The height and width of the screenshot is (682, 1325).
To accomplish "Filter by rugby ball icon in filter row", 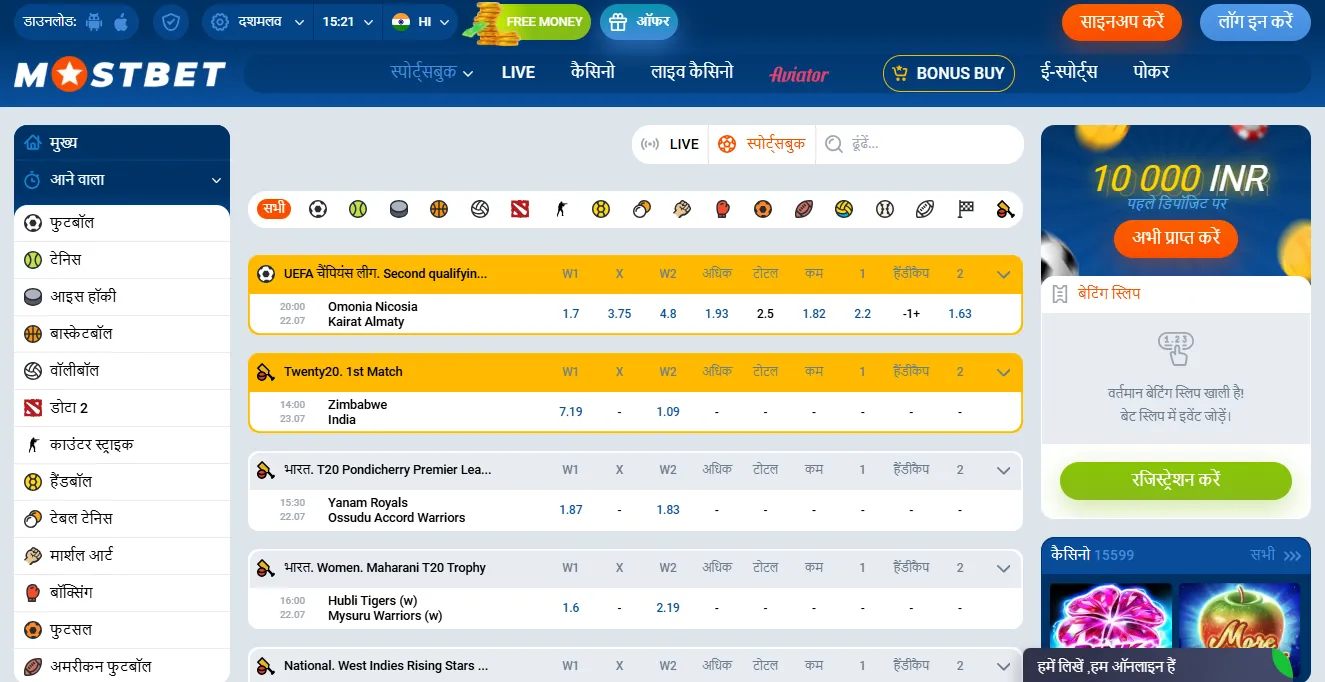I will 925,209.
